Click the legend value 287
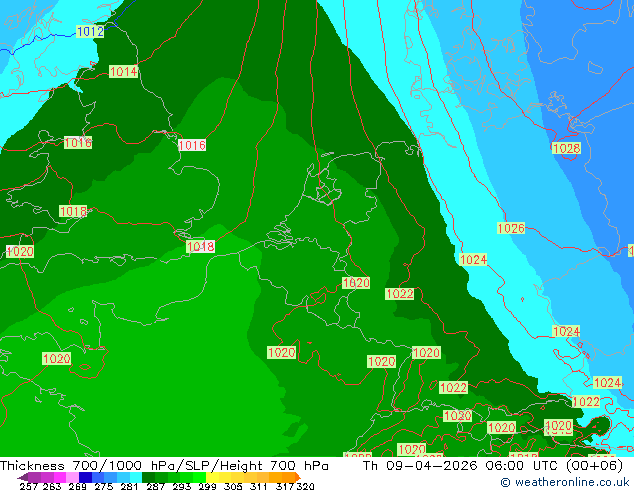 pos(156,486)
